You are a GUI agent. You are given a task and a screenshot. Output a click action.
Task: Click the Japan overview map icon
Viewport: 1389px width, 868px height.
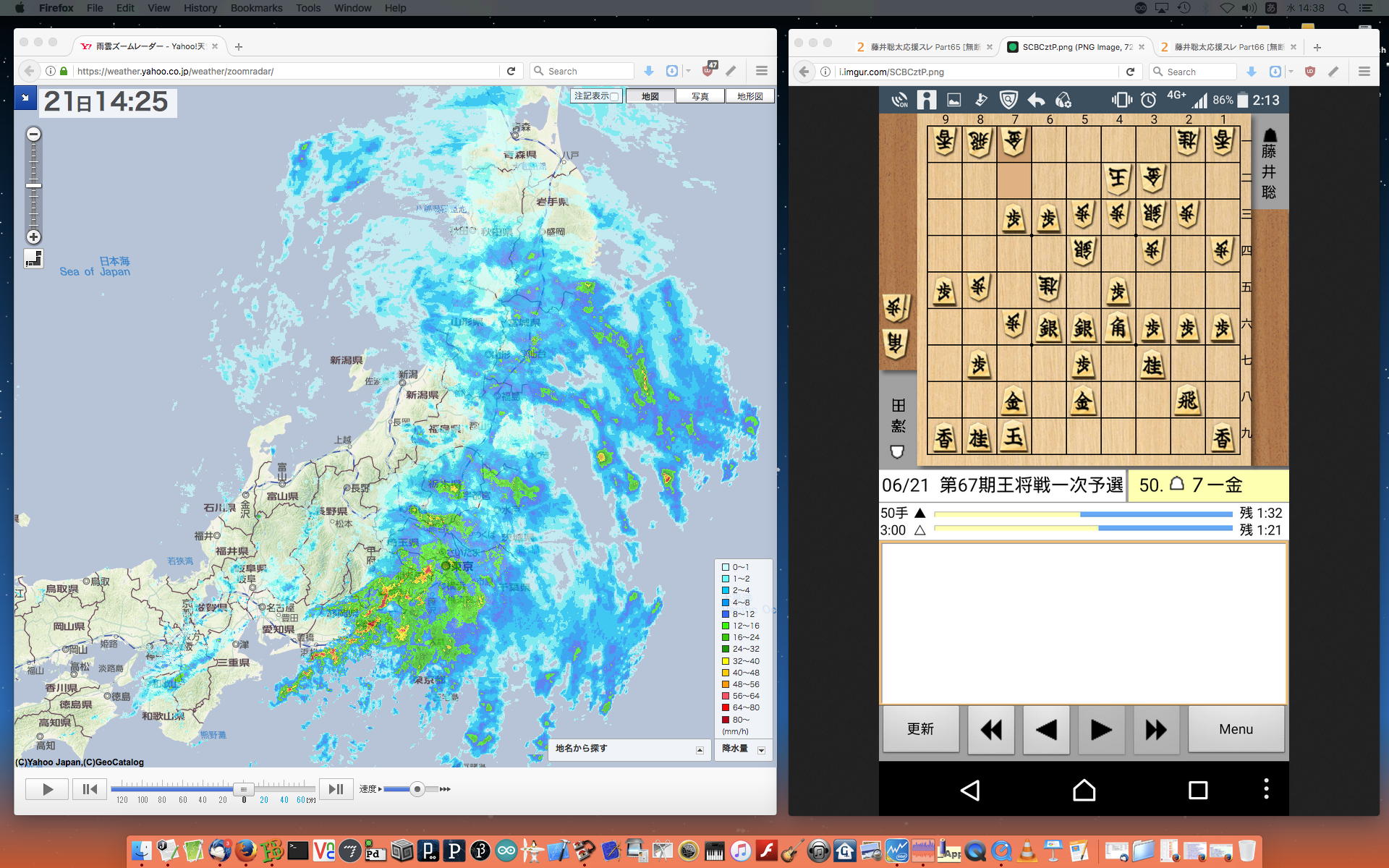[x=33, y=259]
